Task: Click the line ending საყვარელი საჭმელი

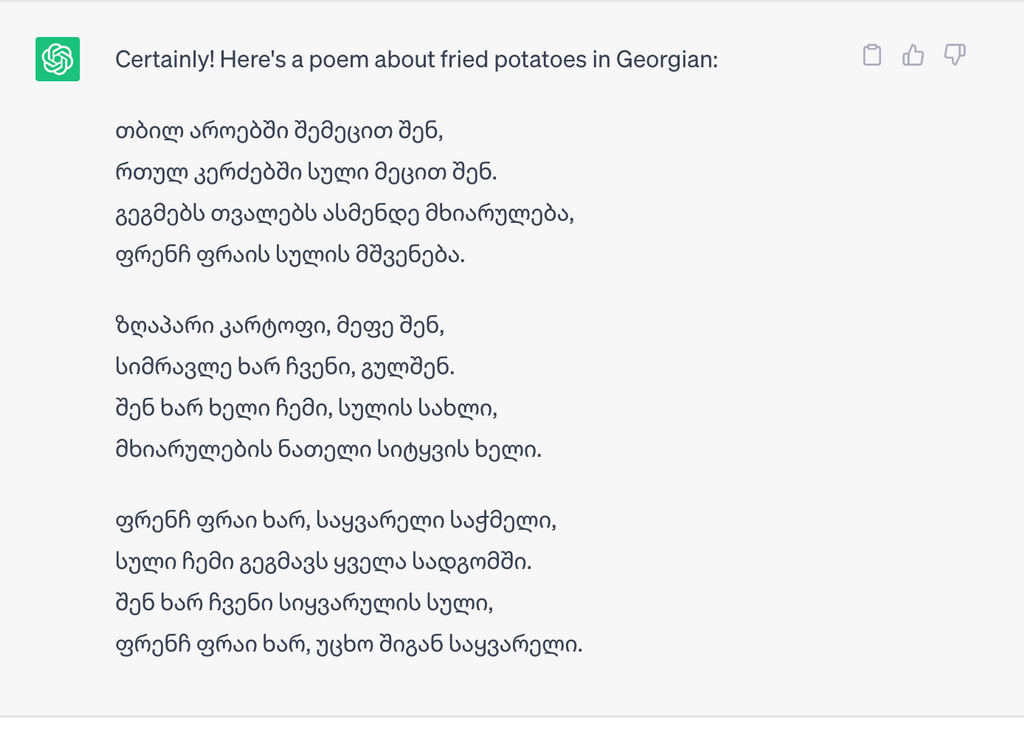Action: 336,521
